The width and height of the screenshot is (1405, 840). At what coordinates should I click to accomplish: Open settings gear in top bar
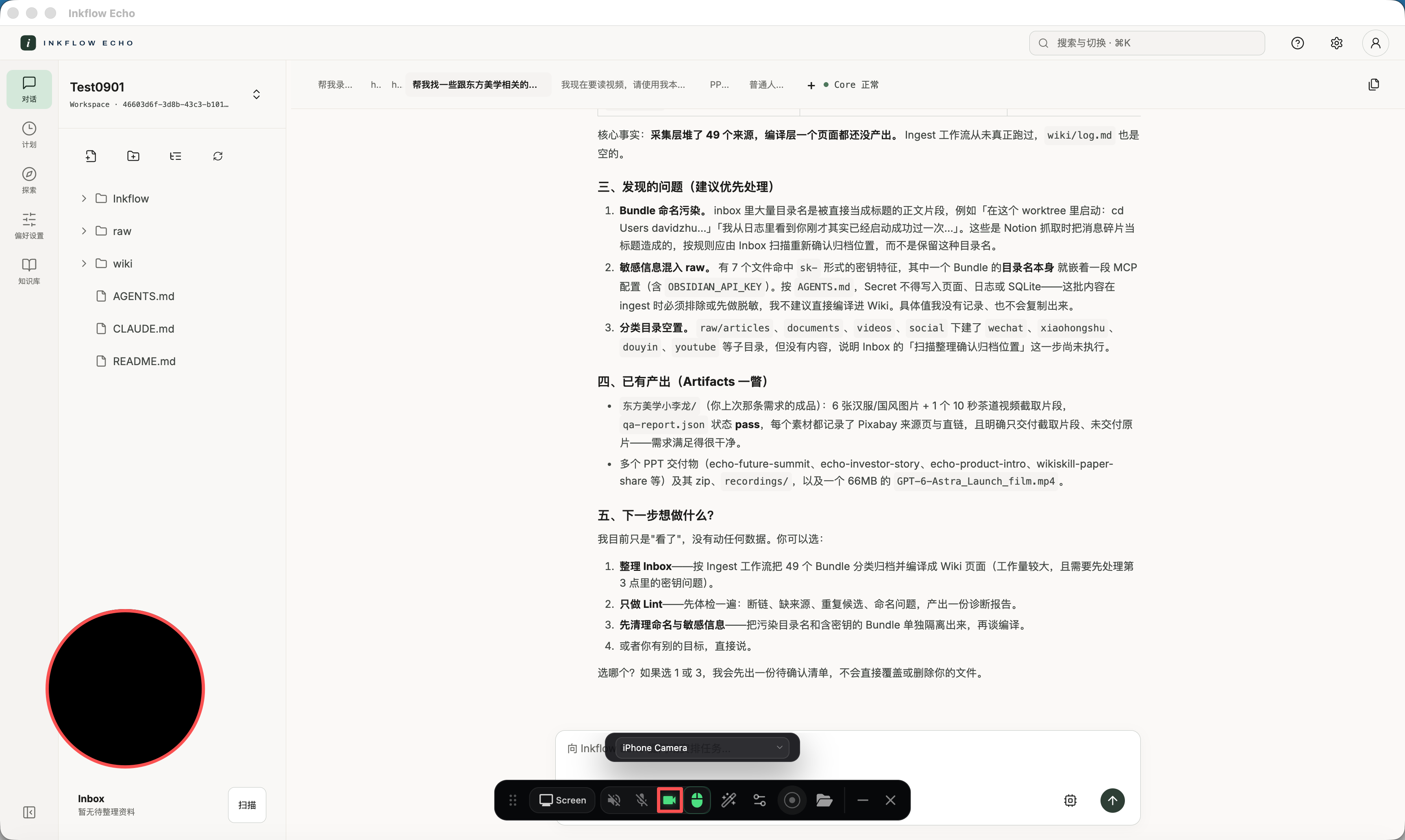pyautogui.click(x=1337, y=43)
